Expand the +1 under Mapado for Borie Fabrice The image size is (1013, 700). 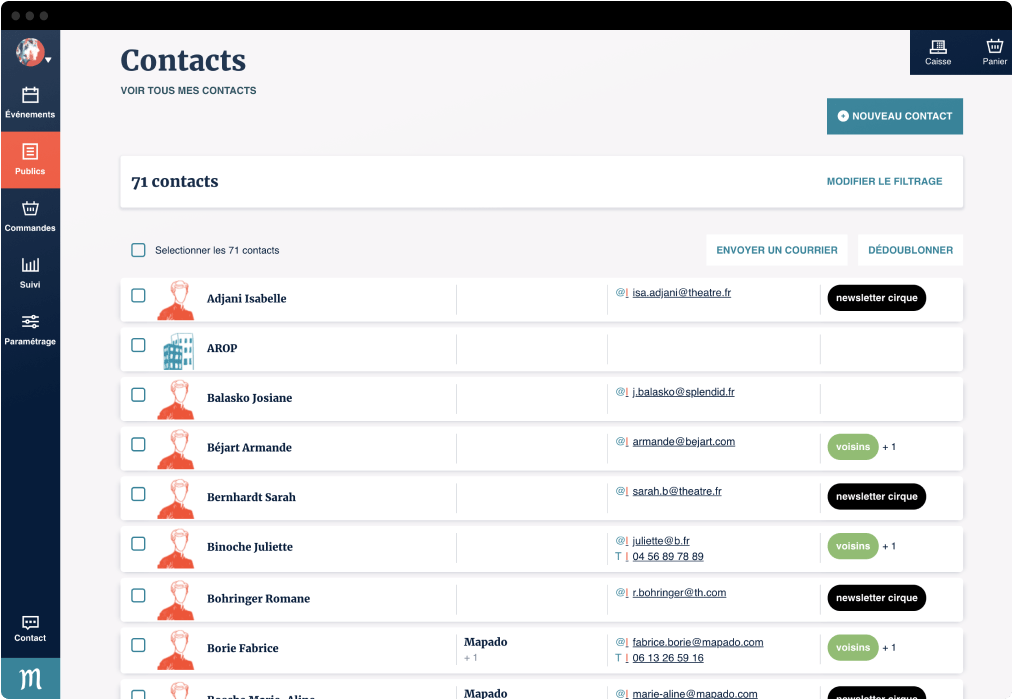(471, 658)
